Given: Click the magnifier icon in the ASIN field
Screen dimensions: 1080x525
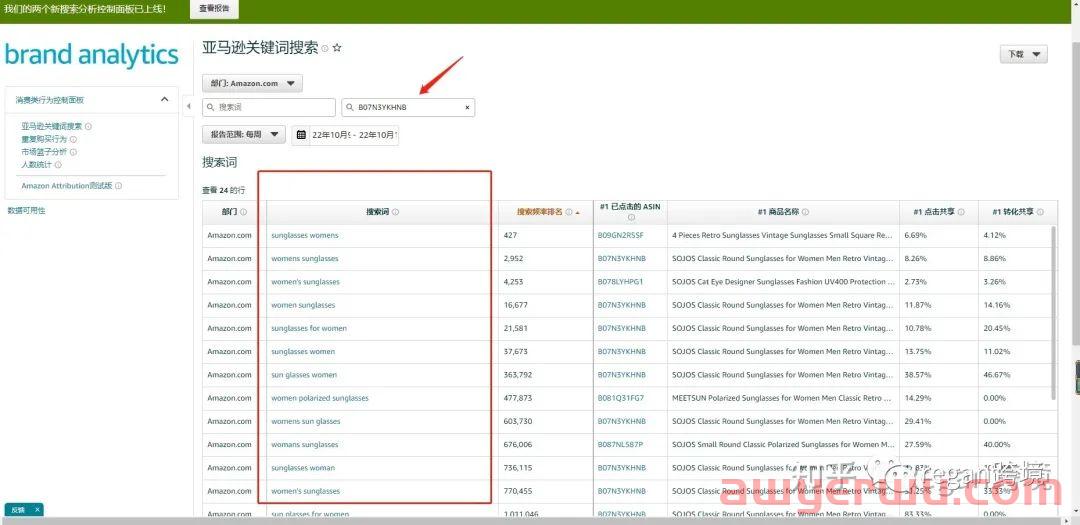Looking at the screenshot, I should coord(350,107).
